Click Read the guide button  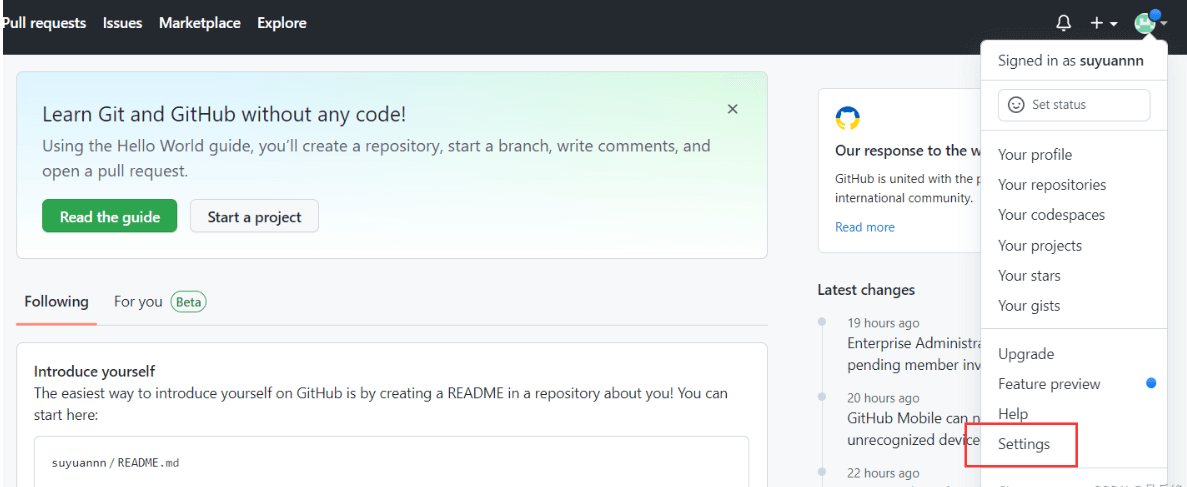(x=110, y=216)
